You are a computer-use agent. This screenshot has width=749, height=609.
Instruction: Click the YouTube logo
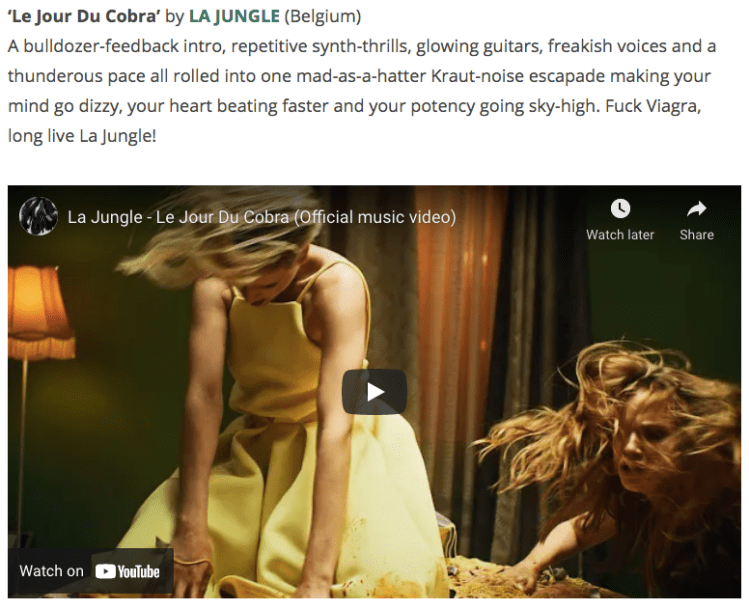[x=128, y=571]
